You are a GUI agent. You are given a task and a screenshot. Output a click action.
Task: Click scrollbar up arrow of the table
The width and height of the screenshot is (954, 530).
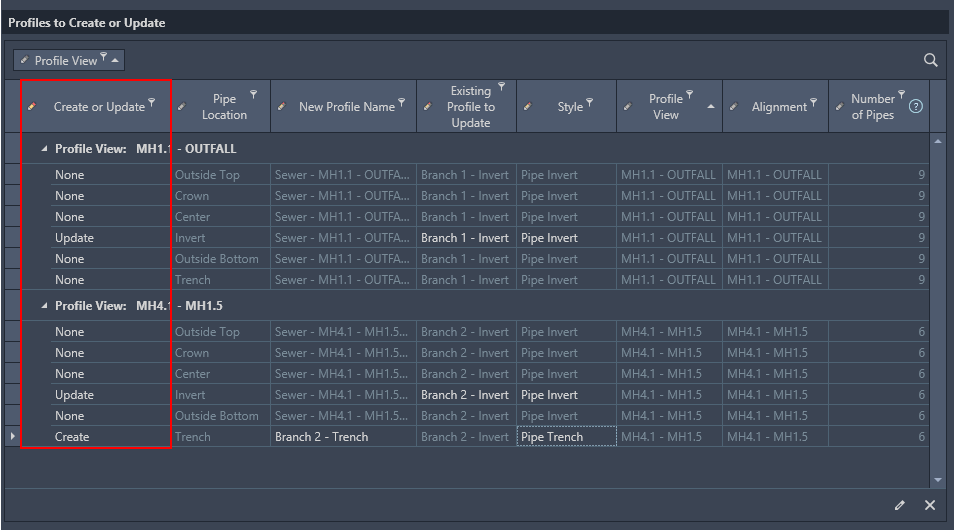pyautogui.click(x=938, y=141)
